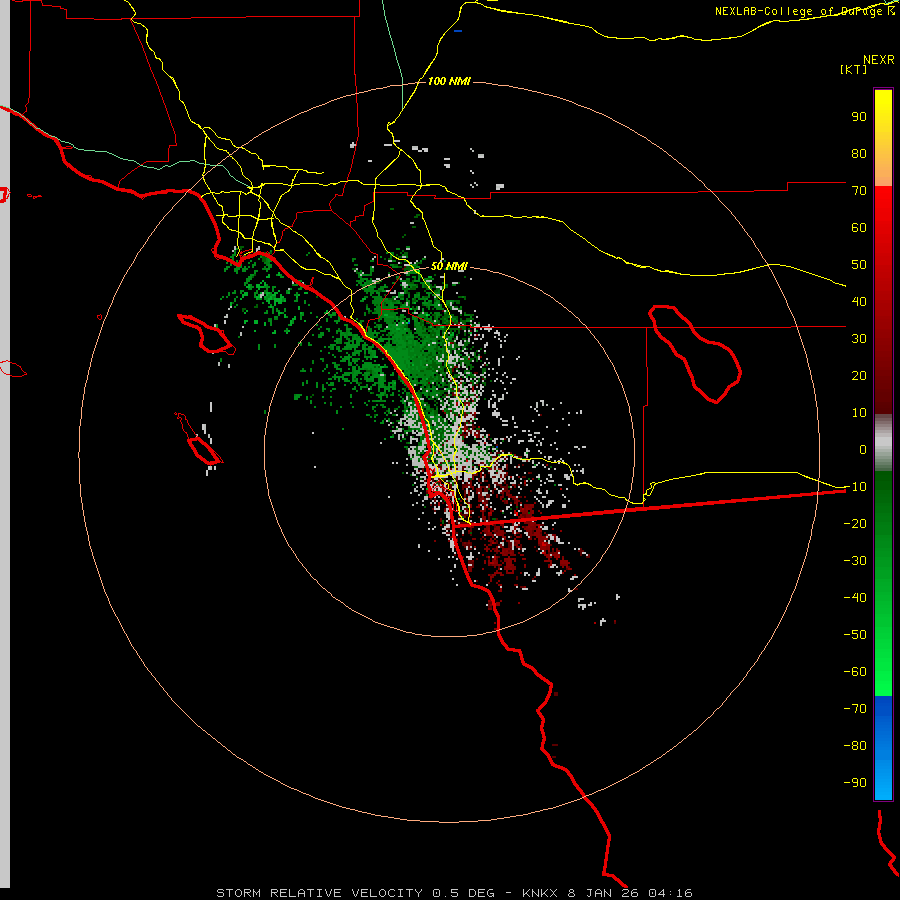Click the -60 value on the velocity scale
The image size is (900, 900).
tap(855, 672)
